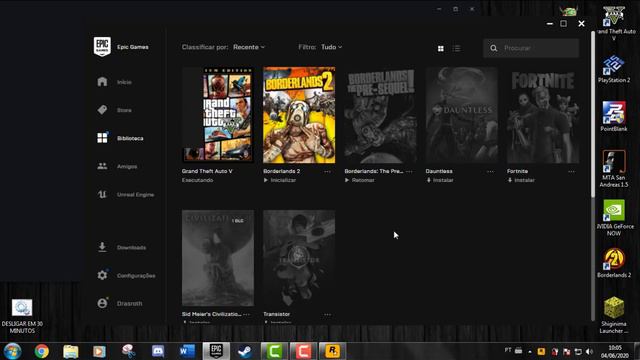This screenshot has height=360, width=640.
Task: Open PlayStation 2 desktop shortcut
Action: tap(614, 69)
